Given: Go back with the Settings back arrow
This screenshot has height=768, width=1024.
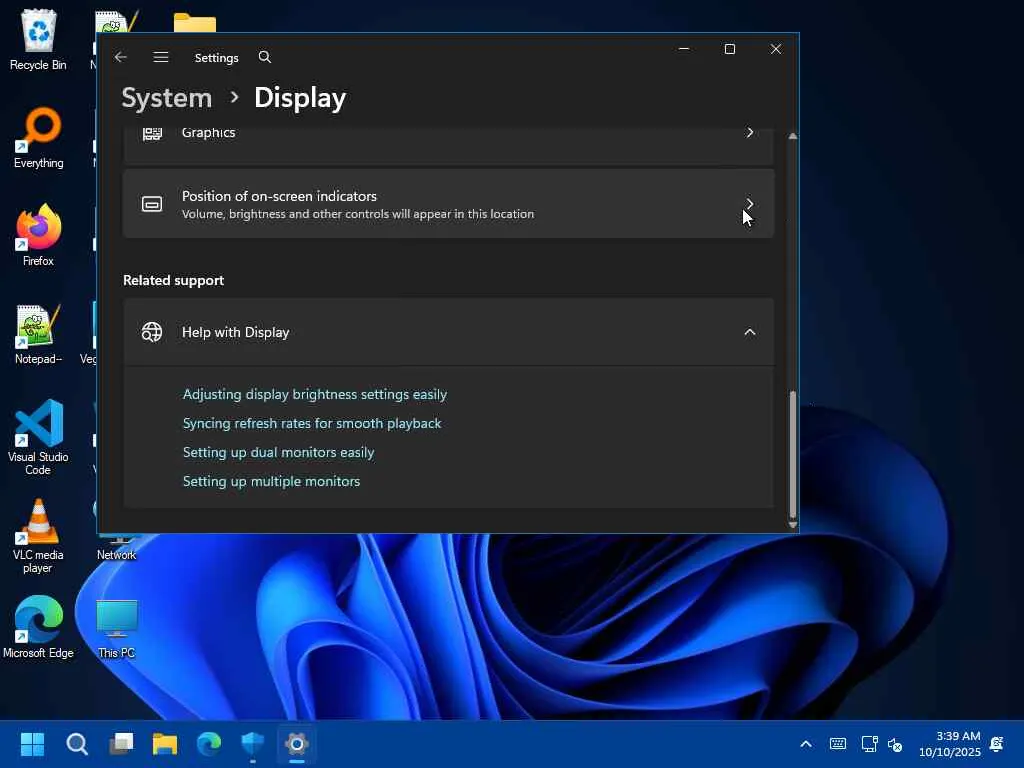Looking at the screenshot, I should (120, 57).
